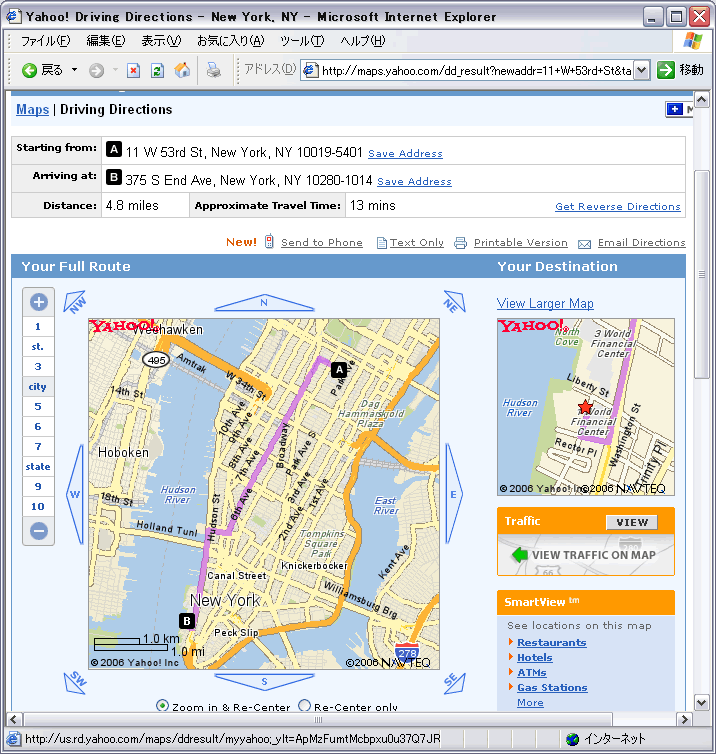Select Re-Center only radio option
This screenshot has height=754, width=716.
(304, 706)
